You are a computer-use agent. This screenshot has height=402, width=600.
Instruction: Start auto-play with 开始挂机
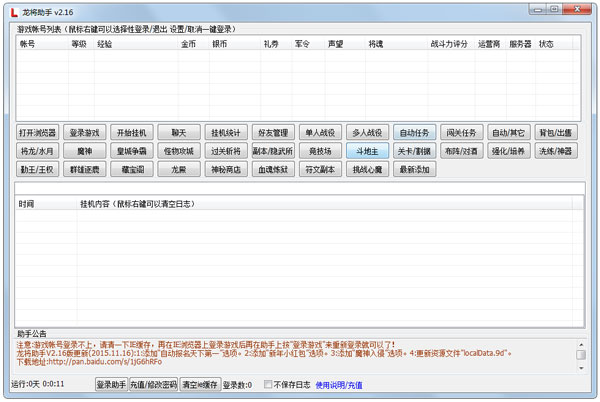132,132
